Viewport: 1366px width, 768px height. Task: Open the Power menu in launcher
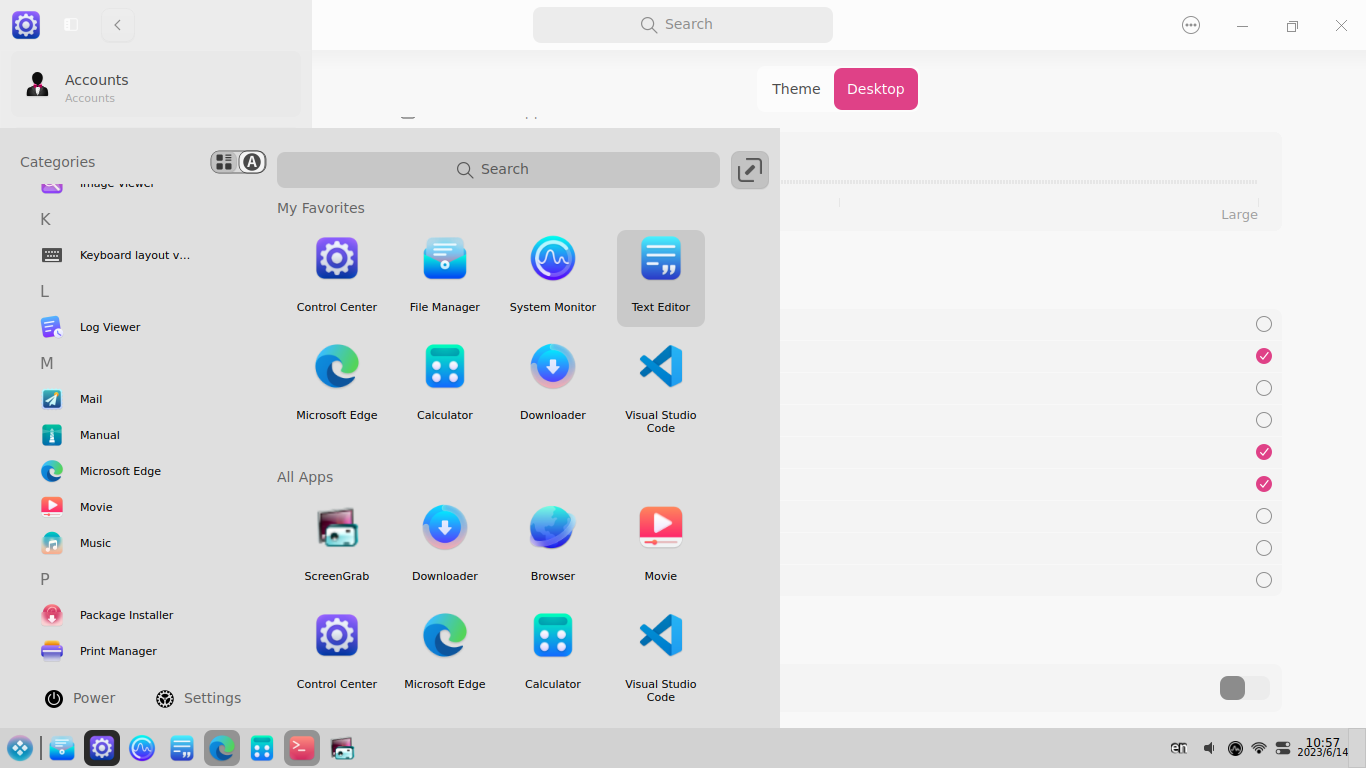[80, 698]
